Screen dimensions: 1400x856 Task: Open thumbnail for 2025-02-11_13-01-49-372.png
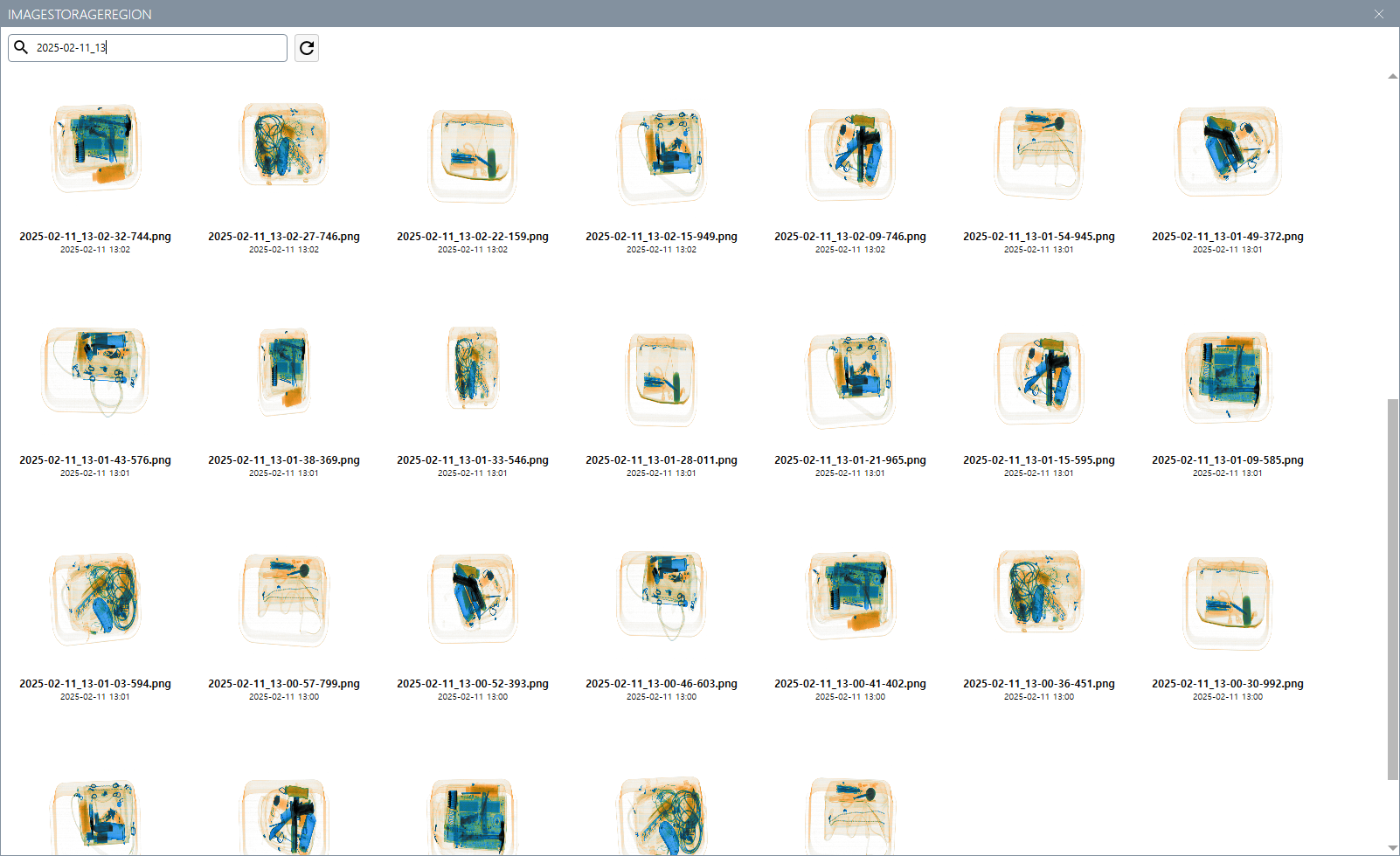[1228, 151]
